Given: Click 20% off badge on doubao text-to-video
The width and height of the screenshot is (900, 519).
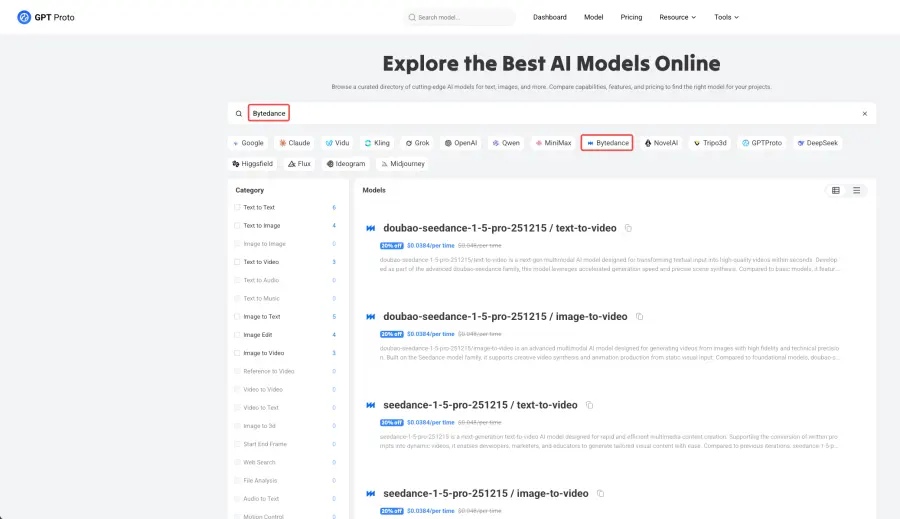Looking at the screenshot, I should pyautogui.click(x=391, y=246).
